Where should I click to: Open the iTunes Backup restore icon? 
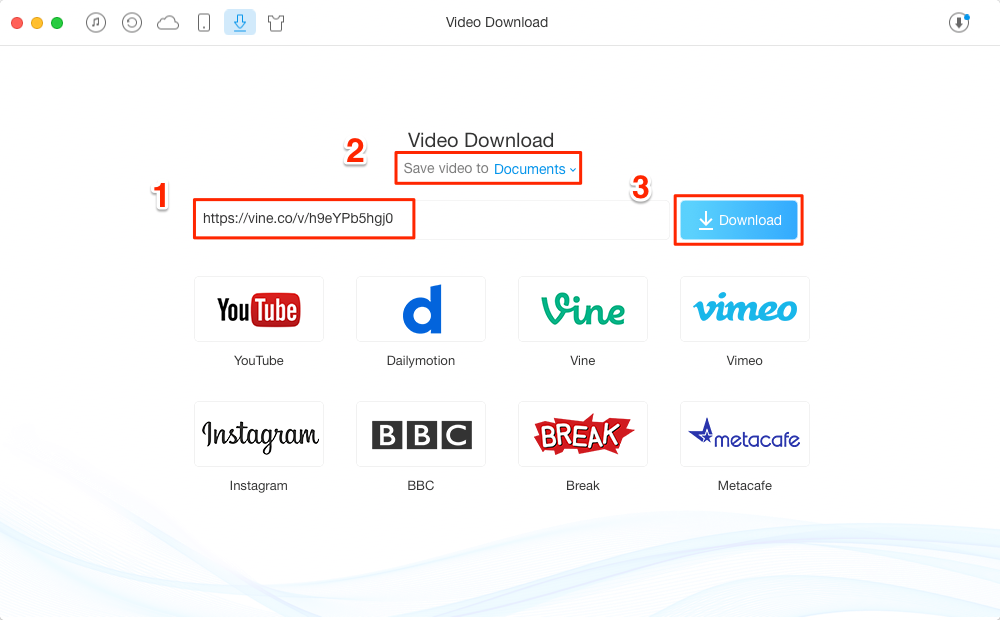click(132, 23)
